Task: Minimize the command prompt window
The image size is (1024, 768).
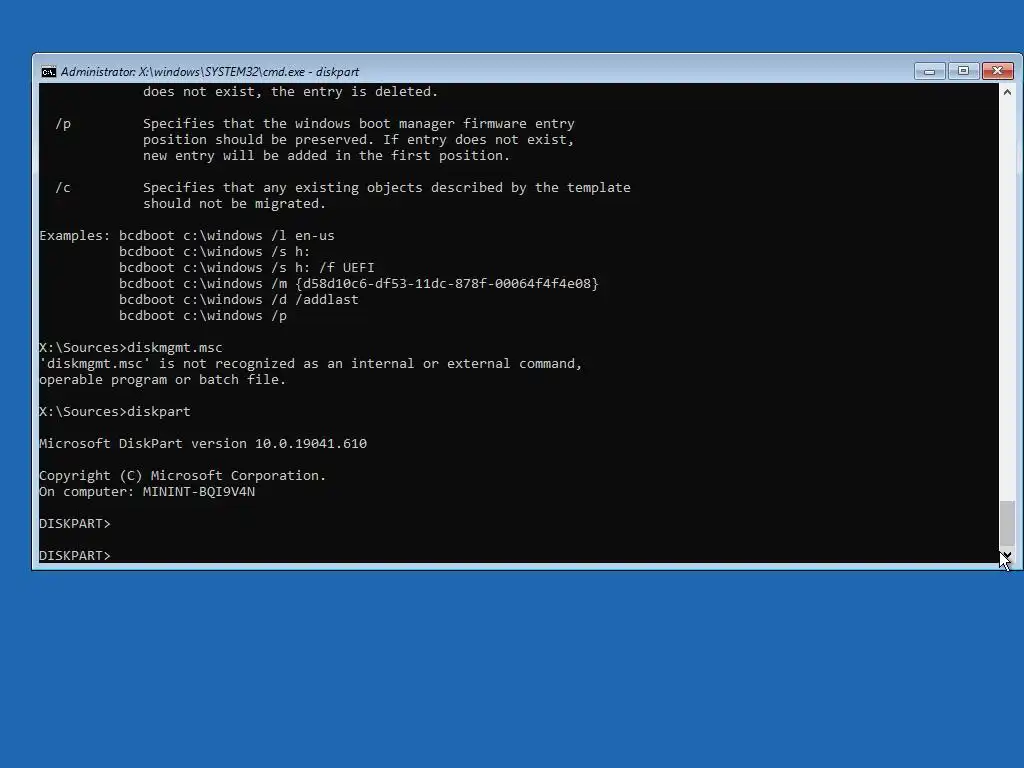Action: point(929,71)
